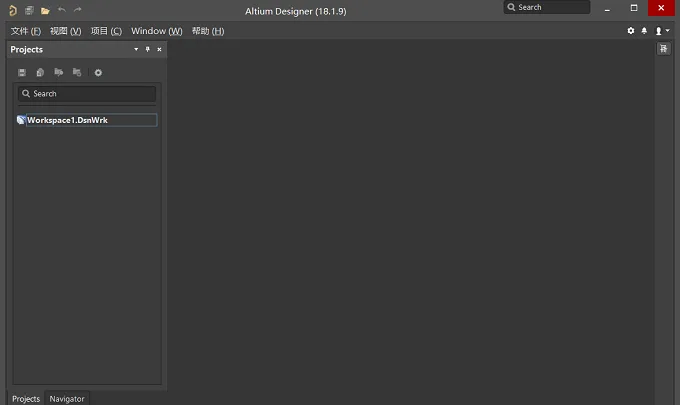Open the Window (W) menu
Image resolution: width=680 pixels, height=405 pixels.
(x=157, y=31)
